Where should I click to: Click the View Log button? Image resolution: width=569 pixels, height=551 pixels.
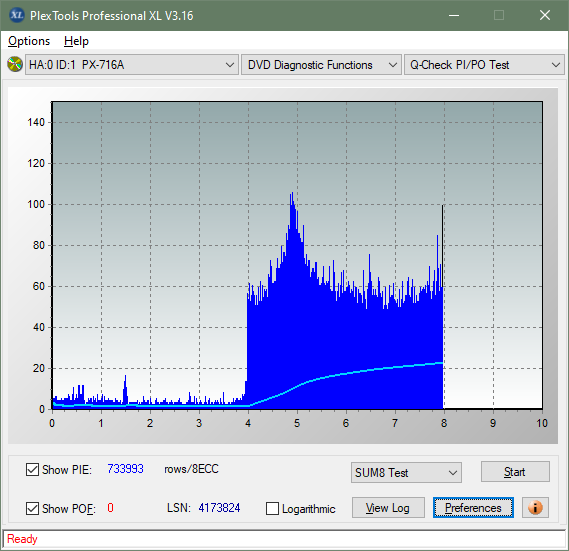pos(388,507)
